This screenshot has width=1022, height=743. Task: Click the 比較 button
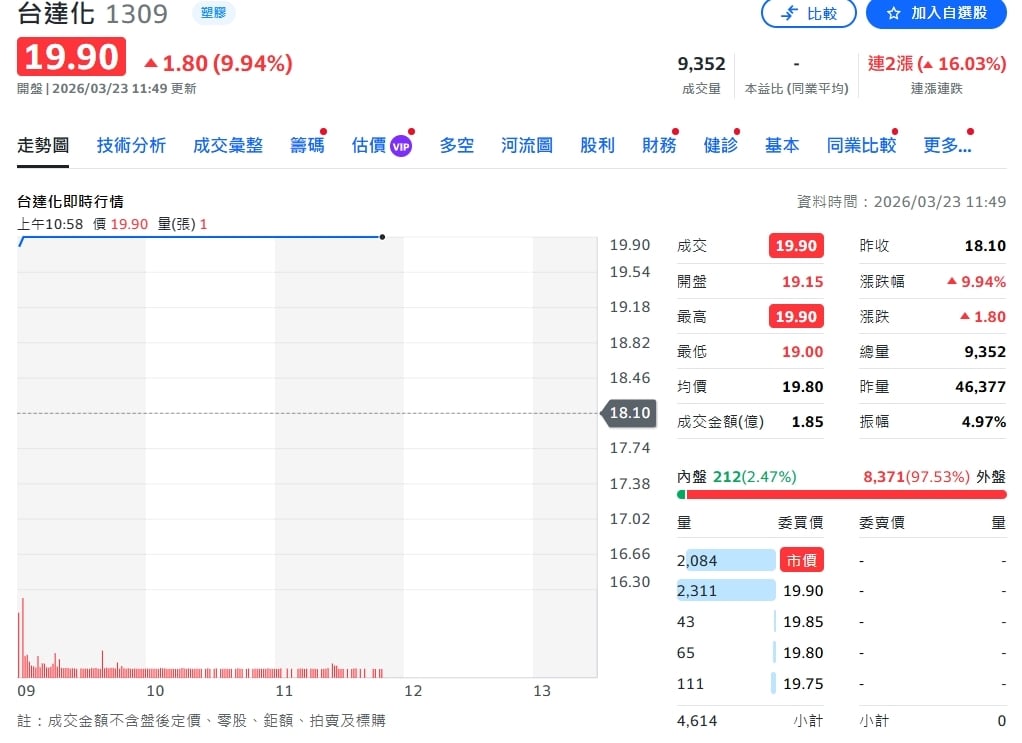(808, 14)
